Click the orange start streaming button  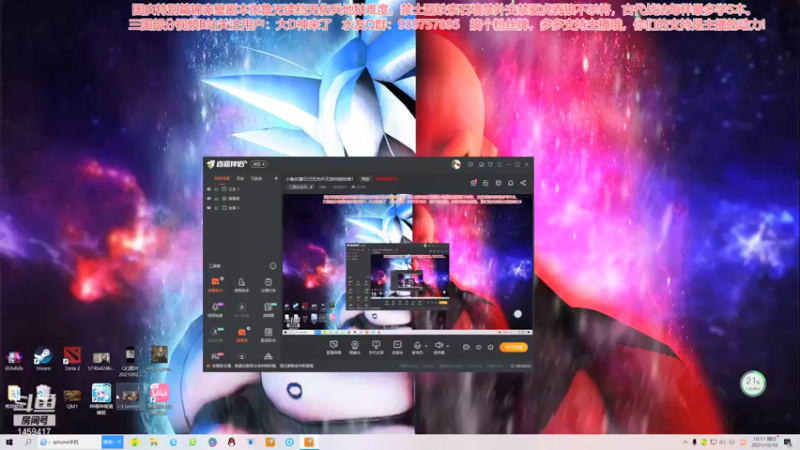(513, 347)
